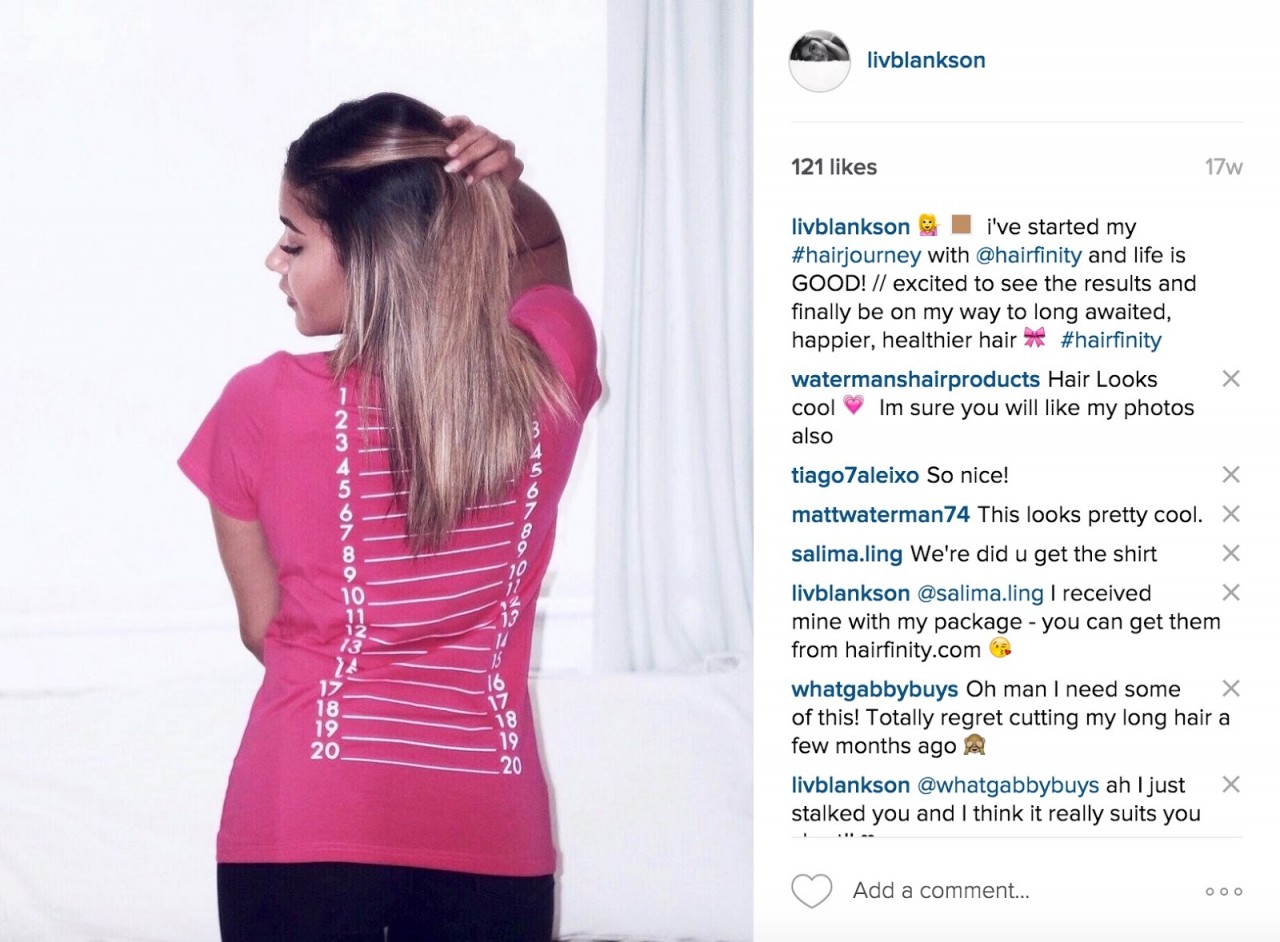Click the heart like icon
The height and width of the screenshot is (942, 1280).
click(x=811, y=891)
